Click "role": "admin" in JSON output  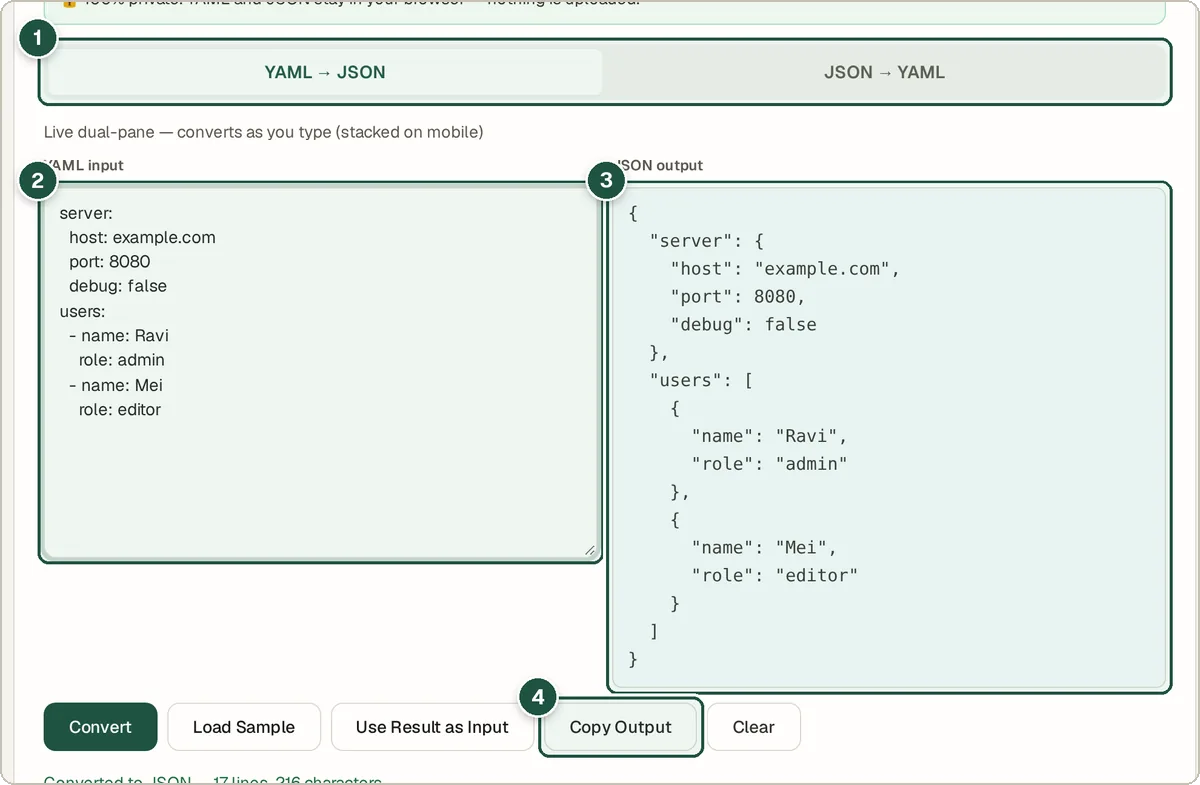[x=770, y=464]
